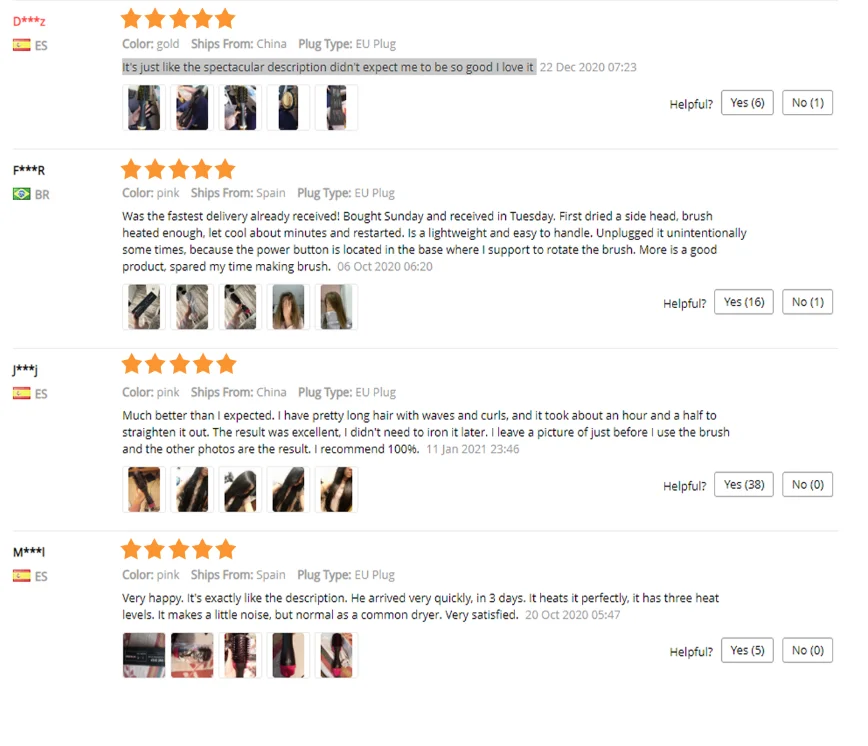Open fifth photo thumbnail in D***z's review
This screenshot has height=746, width=868.
point(336,107)
